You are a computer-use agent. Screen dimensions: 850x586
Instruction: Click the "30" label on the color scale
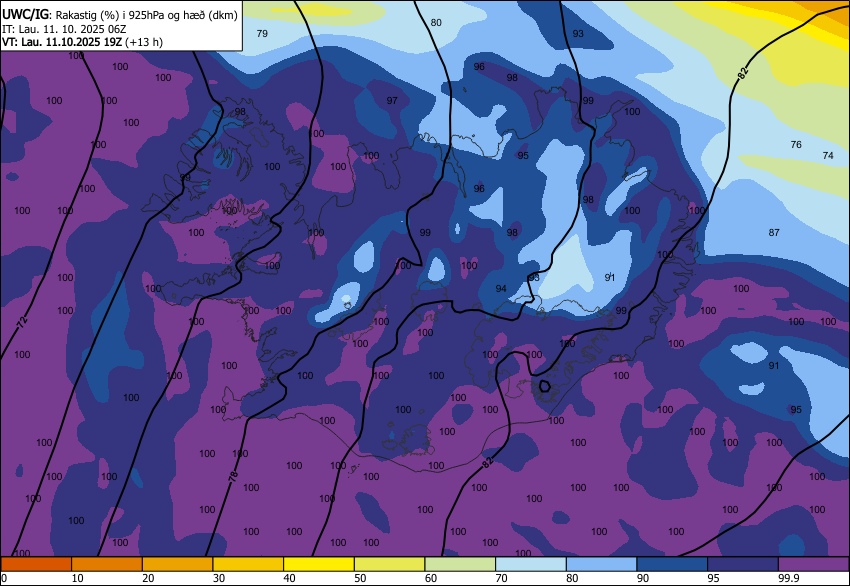click(x=219, y=578)
